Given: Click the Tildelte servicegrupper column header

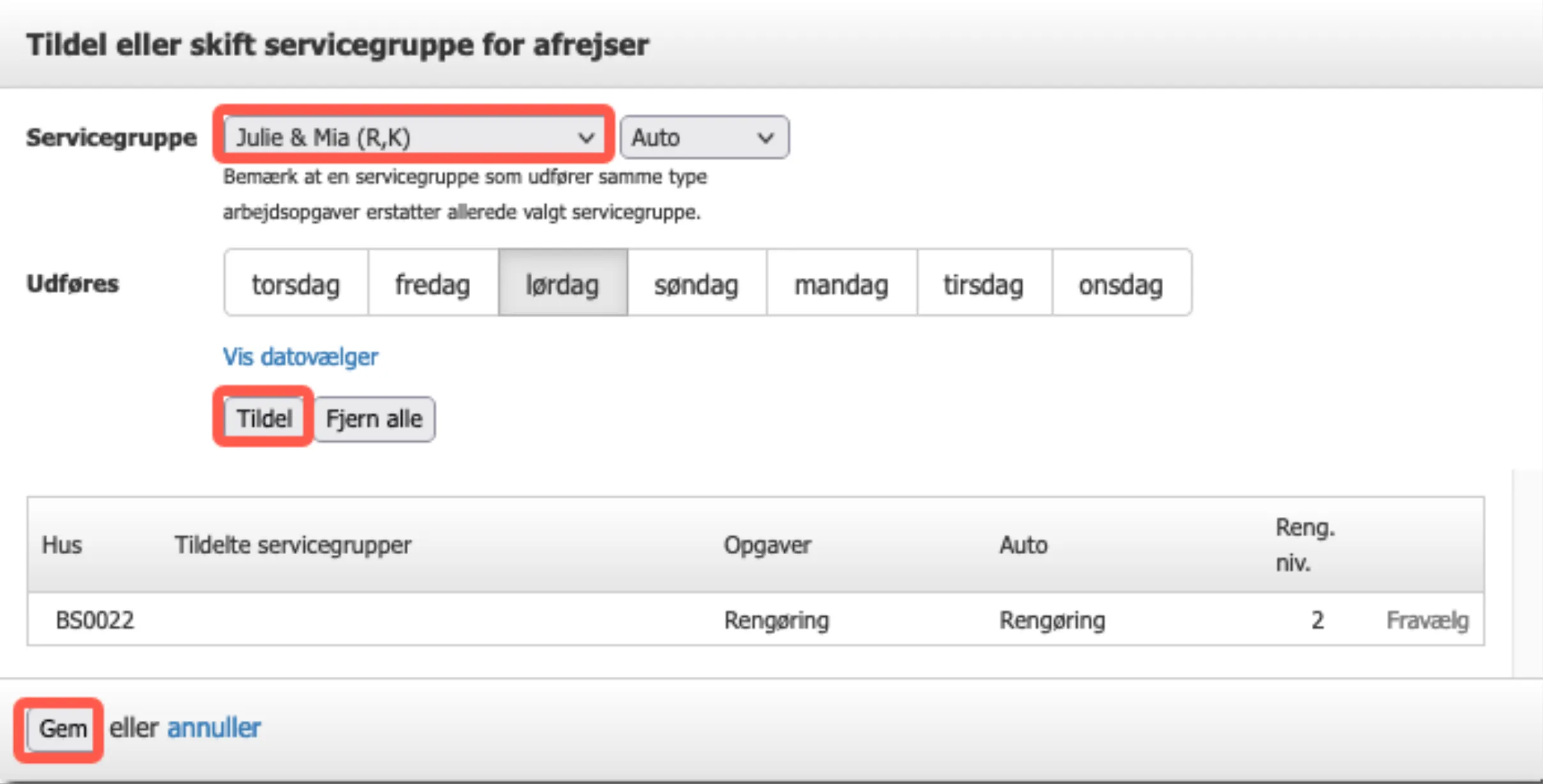Looking at the screenshot, I should (x=293, y=545).
